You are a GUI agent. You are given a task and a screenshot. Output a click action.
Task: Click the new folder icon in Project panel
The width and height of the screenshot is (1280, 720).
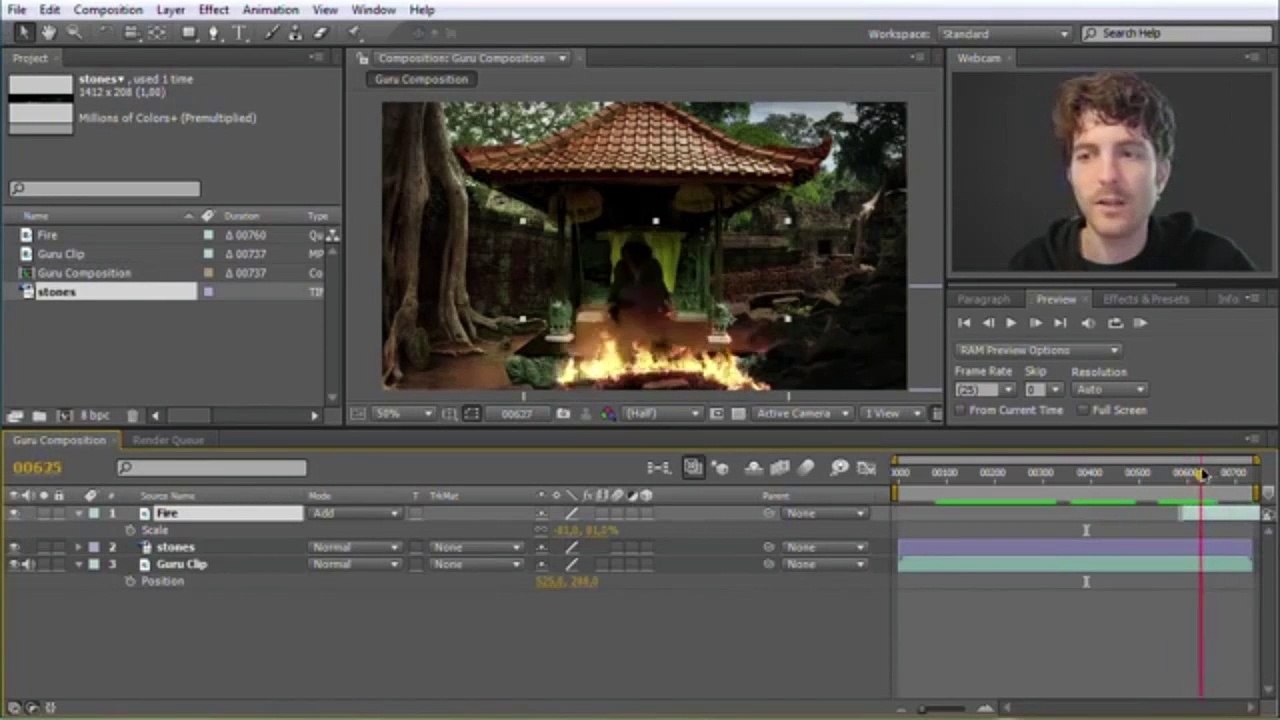click(39, 415)
